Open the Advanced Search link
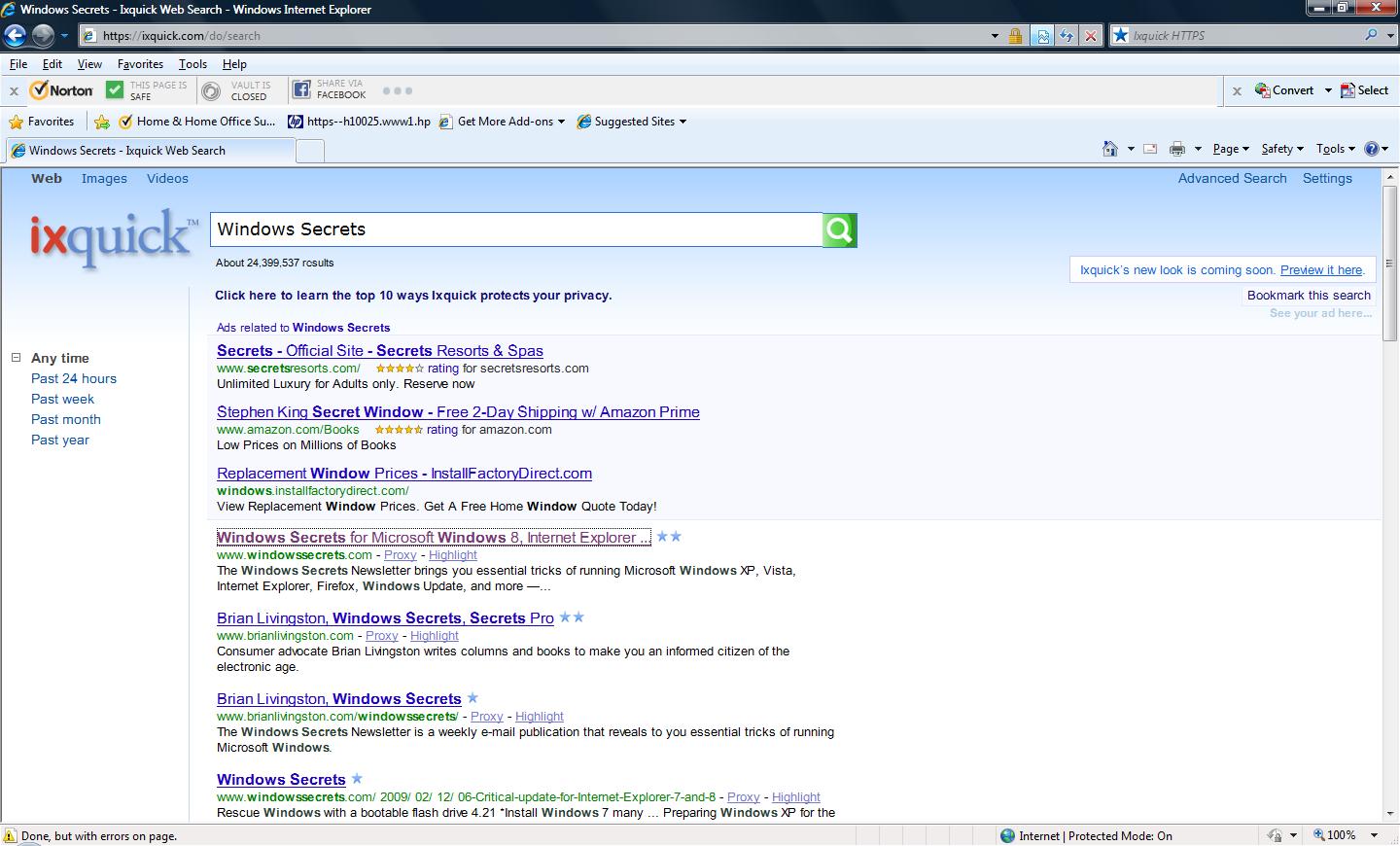The image size is (1400, 846). click(x=1232, y=178)
